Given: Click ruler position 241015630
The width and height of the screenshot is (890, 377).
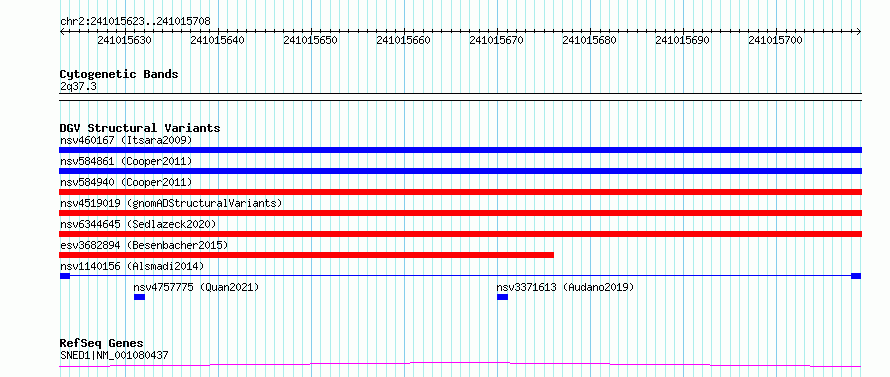Looking at the screenshot, I should pyautogui.click(x=124, y=40).
